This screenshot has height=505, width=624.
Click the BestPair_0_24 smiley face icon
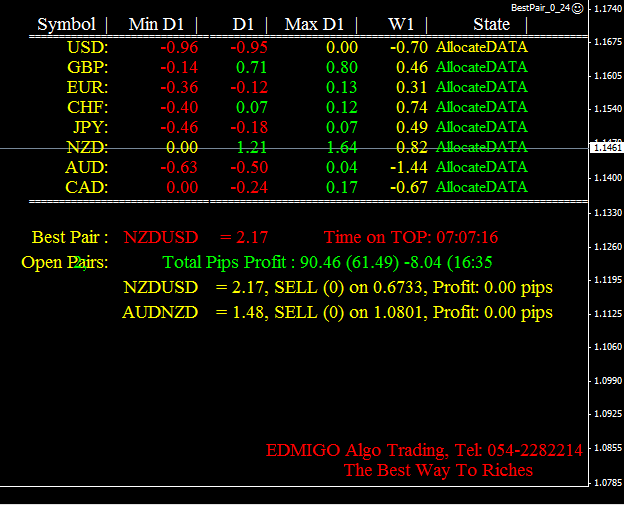tap(577, 8)
